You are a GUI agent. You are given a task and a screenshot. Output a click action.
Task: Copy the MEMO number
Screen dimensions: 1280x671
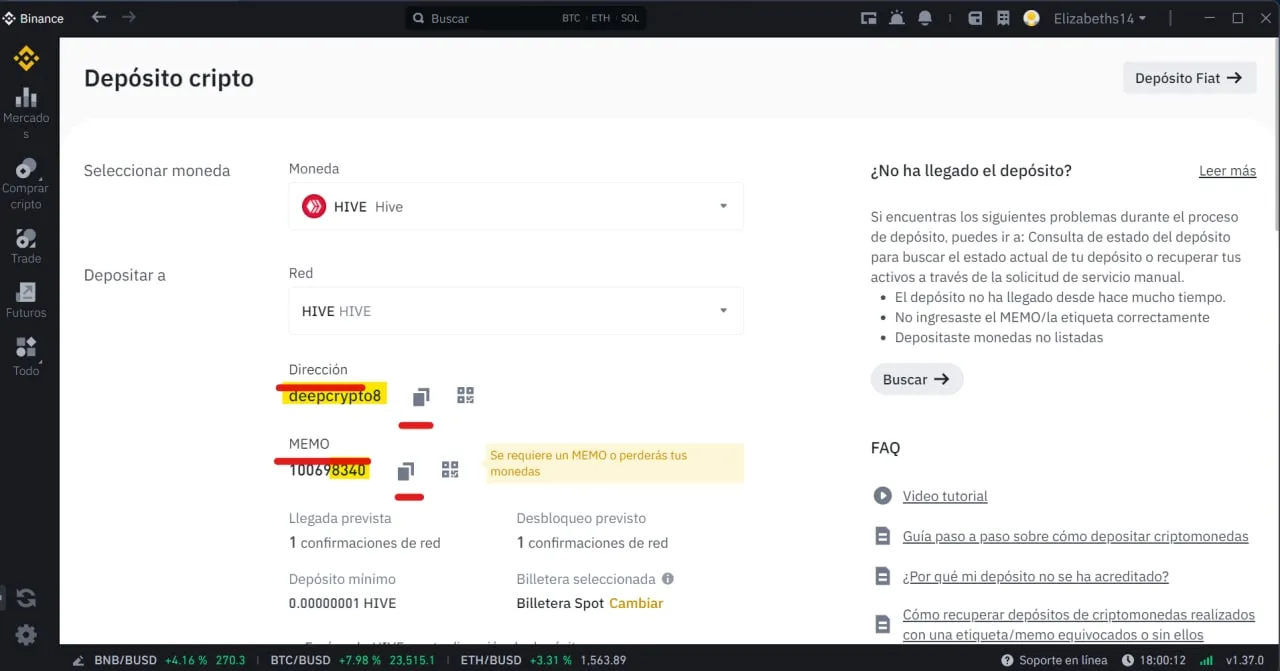(405, 470)
